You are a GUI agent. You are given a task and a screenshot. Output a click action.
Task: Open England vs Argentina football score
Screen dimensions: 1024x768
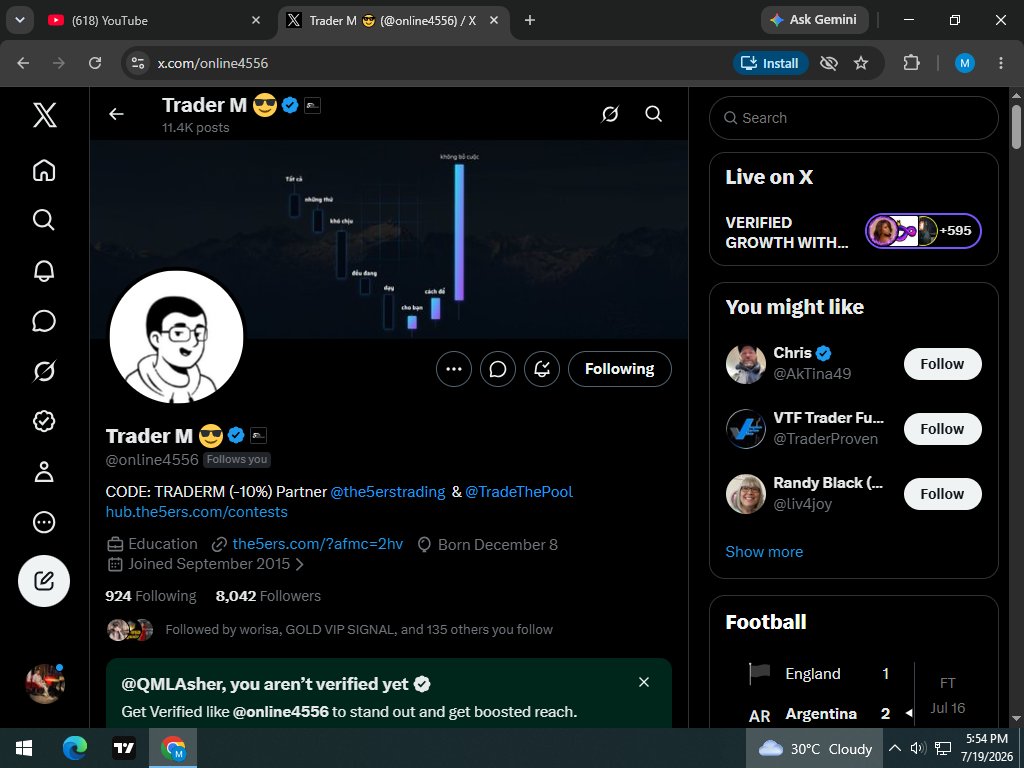[x=854, y=694]
